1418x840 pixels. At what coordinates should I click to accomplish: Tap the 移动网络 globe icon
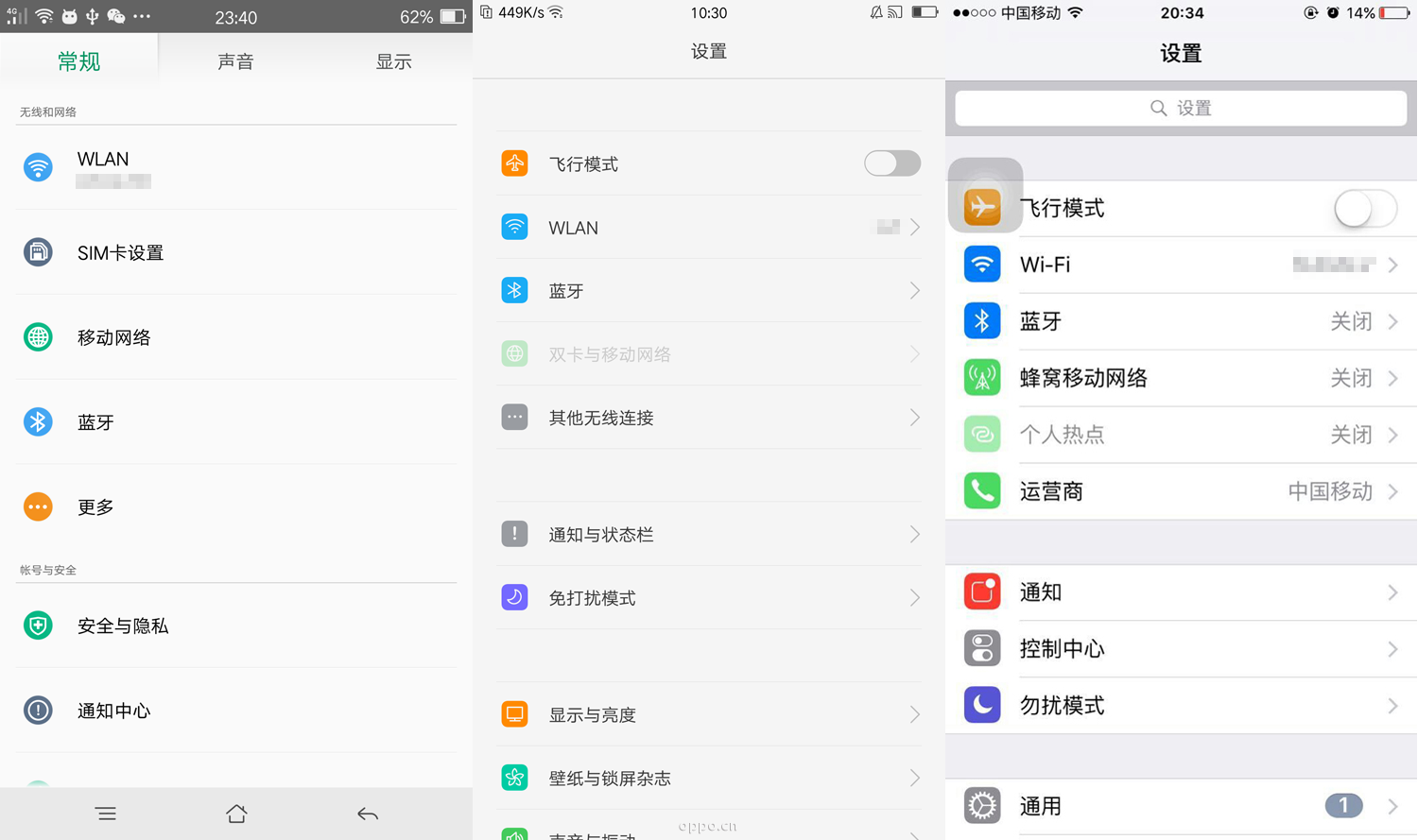[x=38, y=336]
